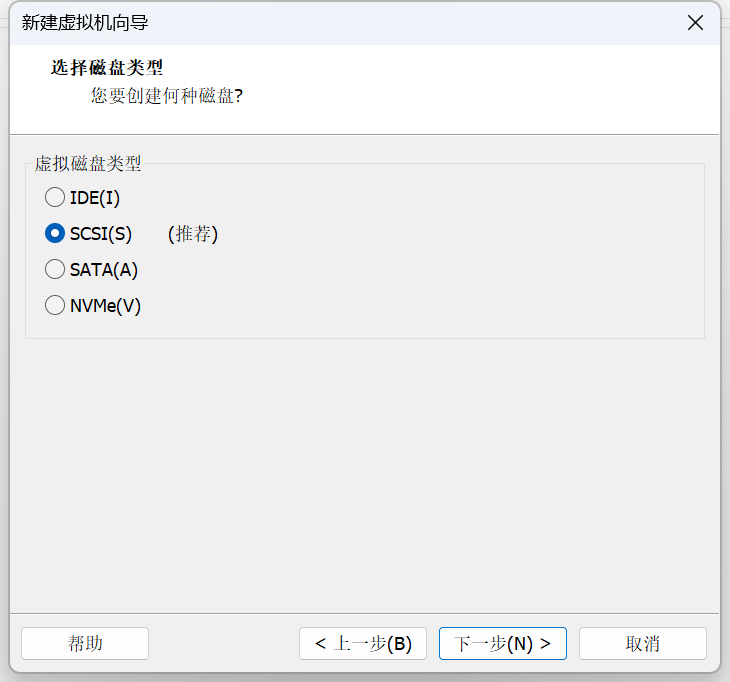Click the 选择磁盘类型 heading text

click(x=107, y=68)
